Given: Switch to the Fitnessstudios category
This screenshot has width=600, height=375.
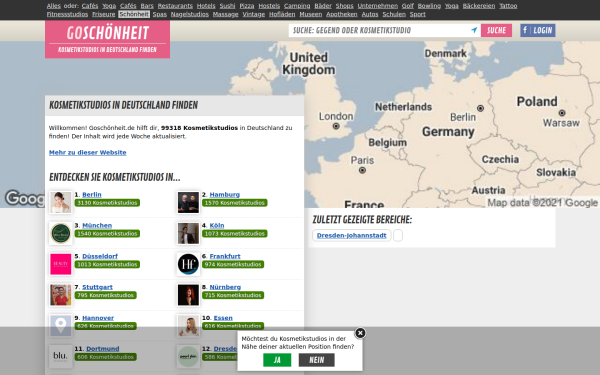Looking at the screenshot, I should (x=67, y=14).
